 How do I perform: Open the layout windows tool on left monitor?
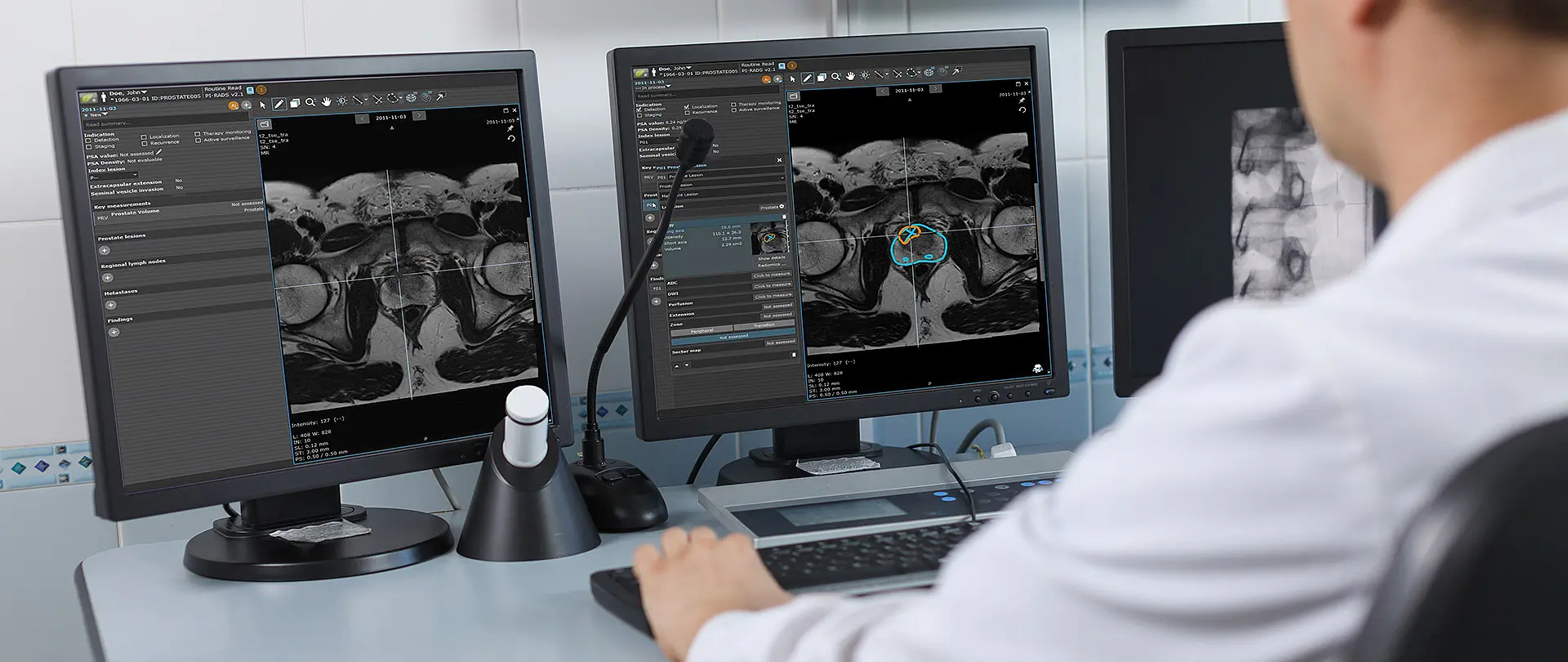click(295, 103)
